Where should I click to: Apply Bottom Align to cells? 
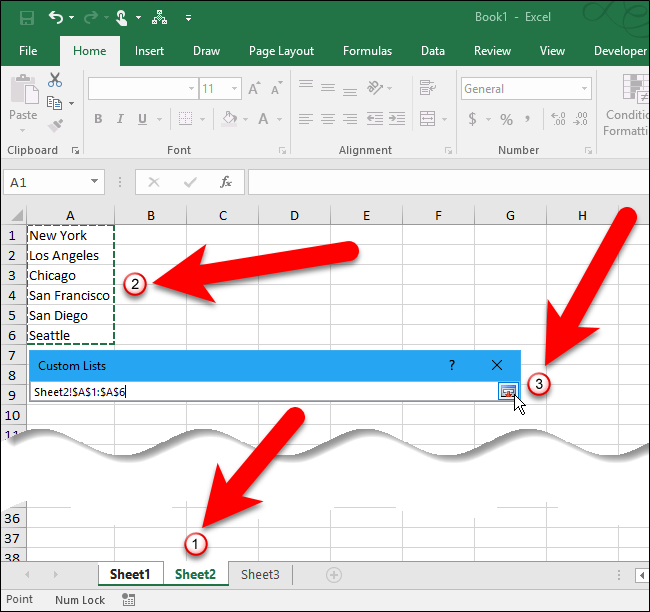pyautogui.click(x=350, y=91)
